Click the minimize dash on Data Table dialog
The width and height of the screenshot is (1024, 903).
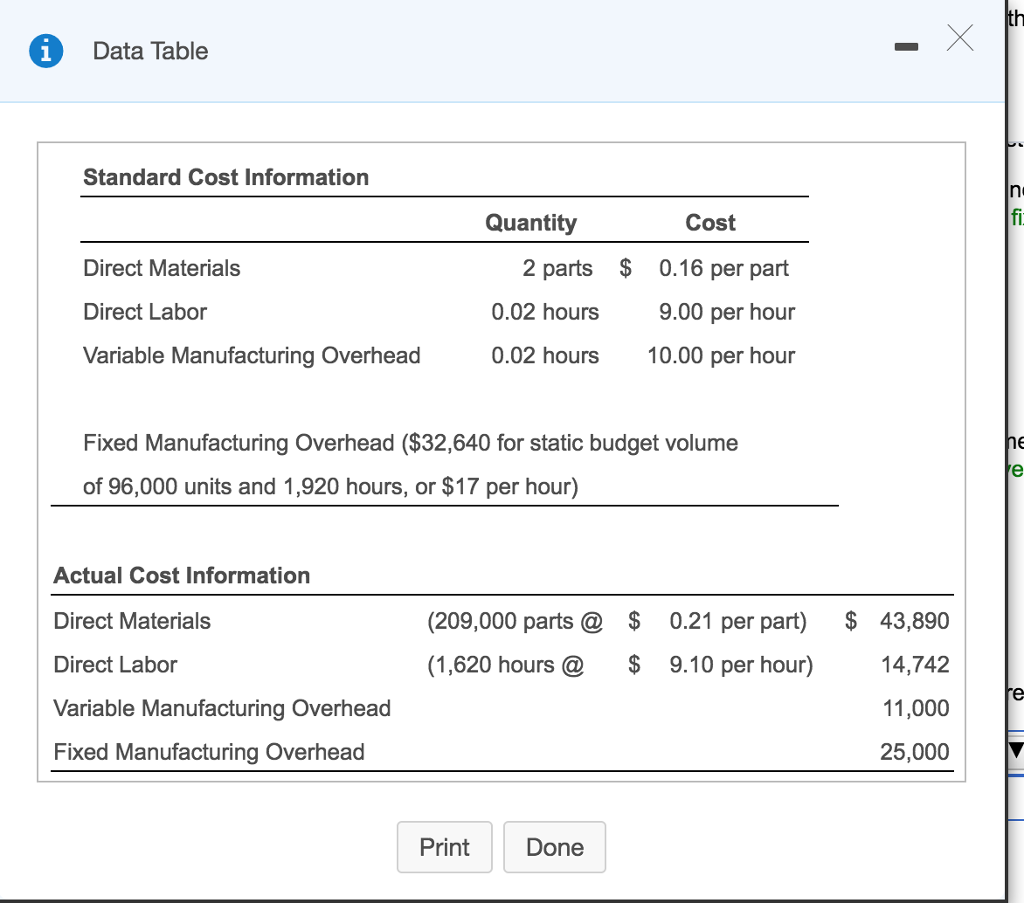pyautogui.click(x=906, y=45)
